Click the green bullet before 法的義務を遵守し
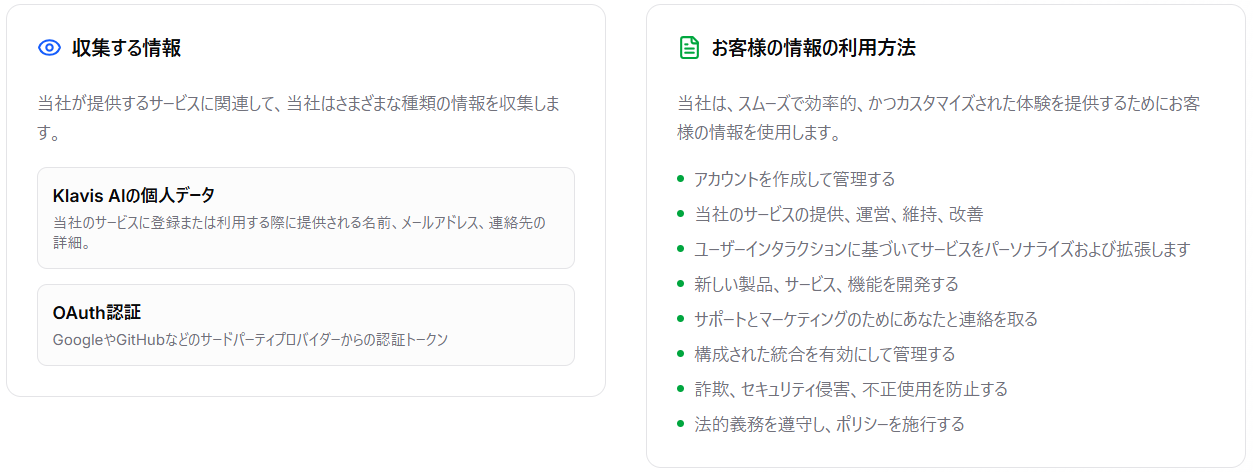1253x472 pixels. pos(681,424)
